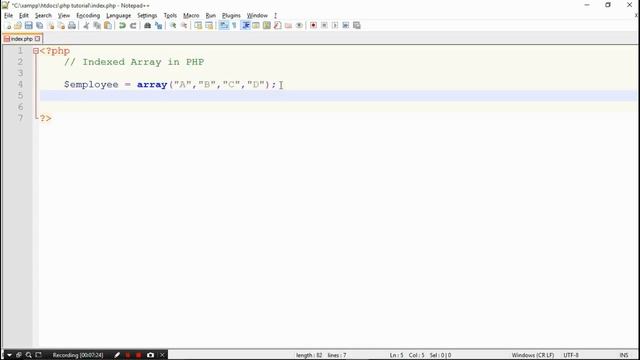The image size is (640, 360).
Task: Save the file with the Save icon
Action: (29, 25)
